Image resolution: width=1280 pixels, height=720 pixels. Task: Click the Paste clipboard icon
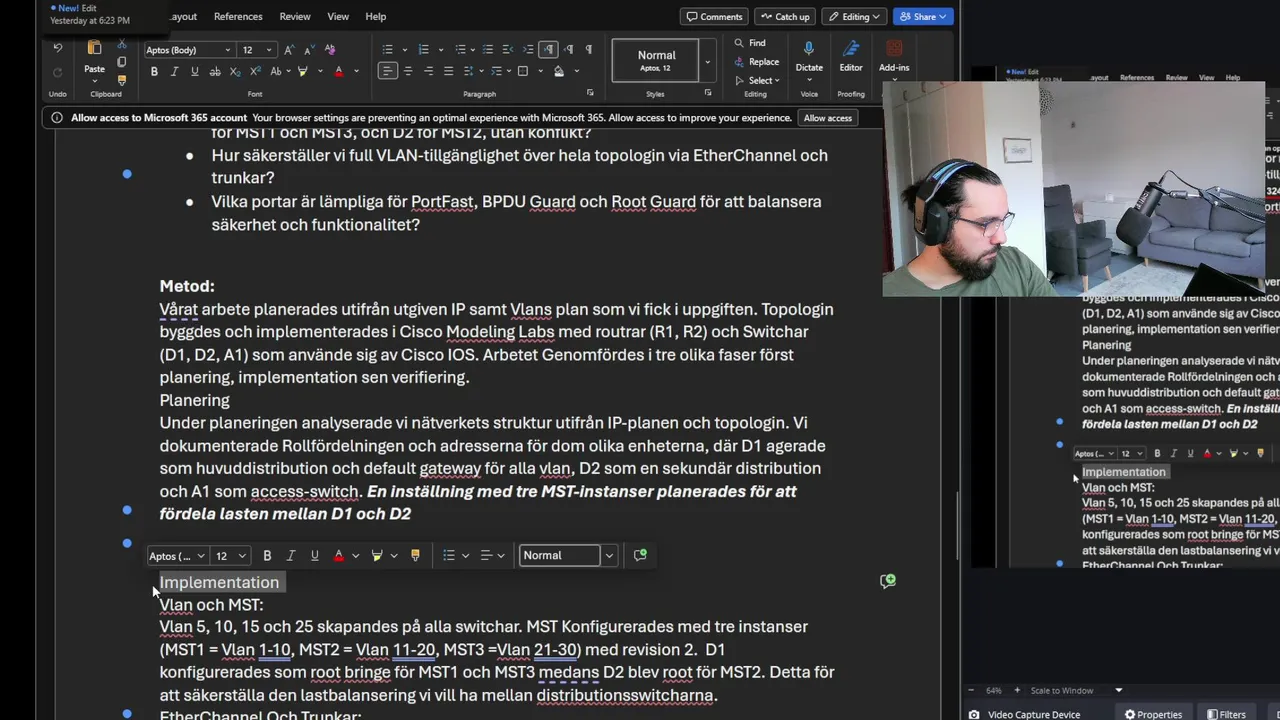(x=94, y=49)
